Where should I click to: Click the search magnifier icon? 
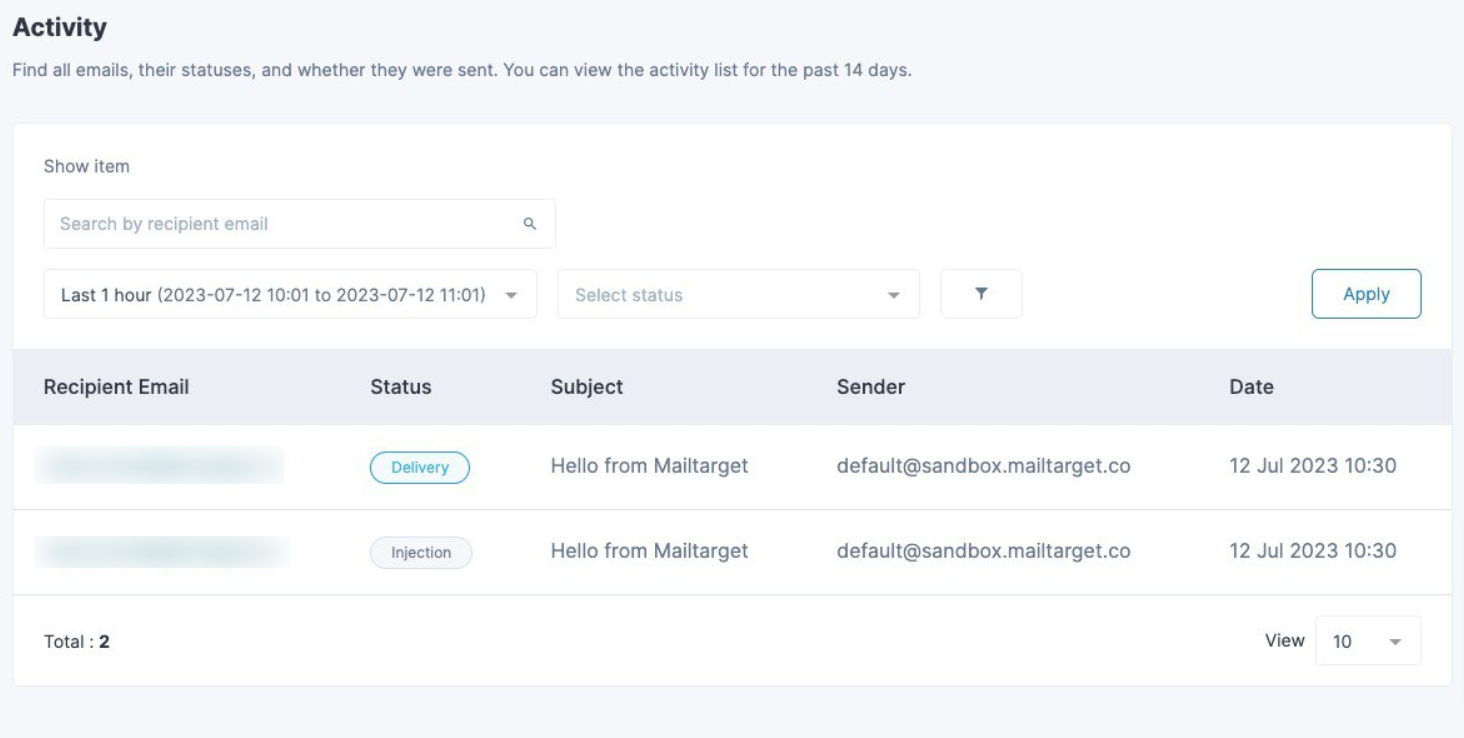coord(530,224)
